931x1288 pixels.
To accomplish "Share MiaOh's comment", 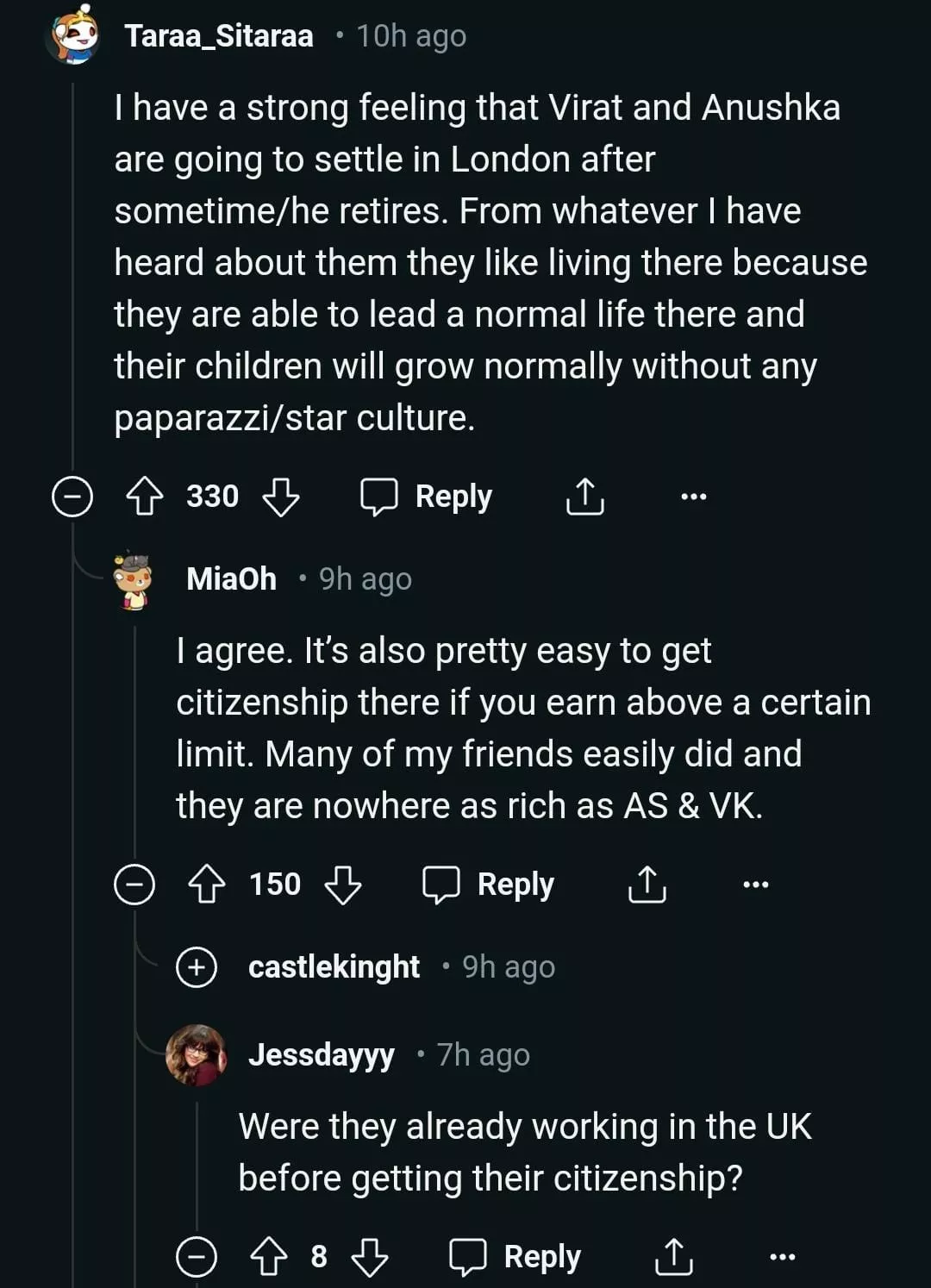I will (647, 885).
